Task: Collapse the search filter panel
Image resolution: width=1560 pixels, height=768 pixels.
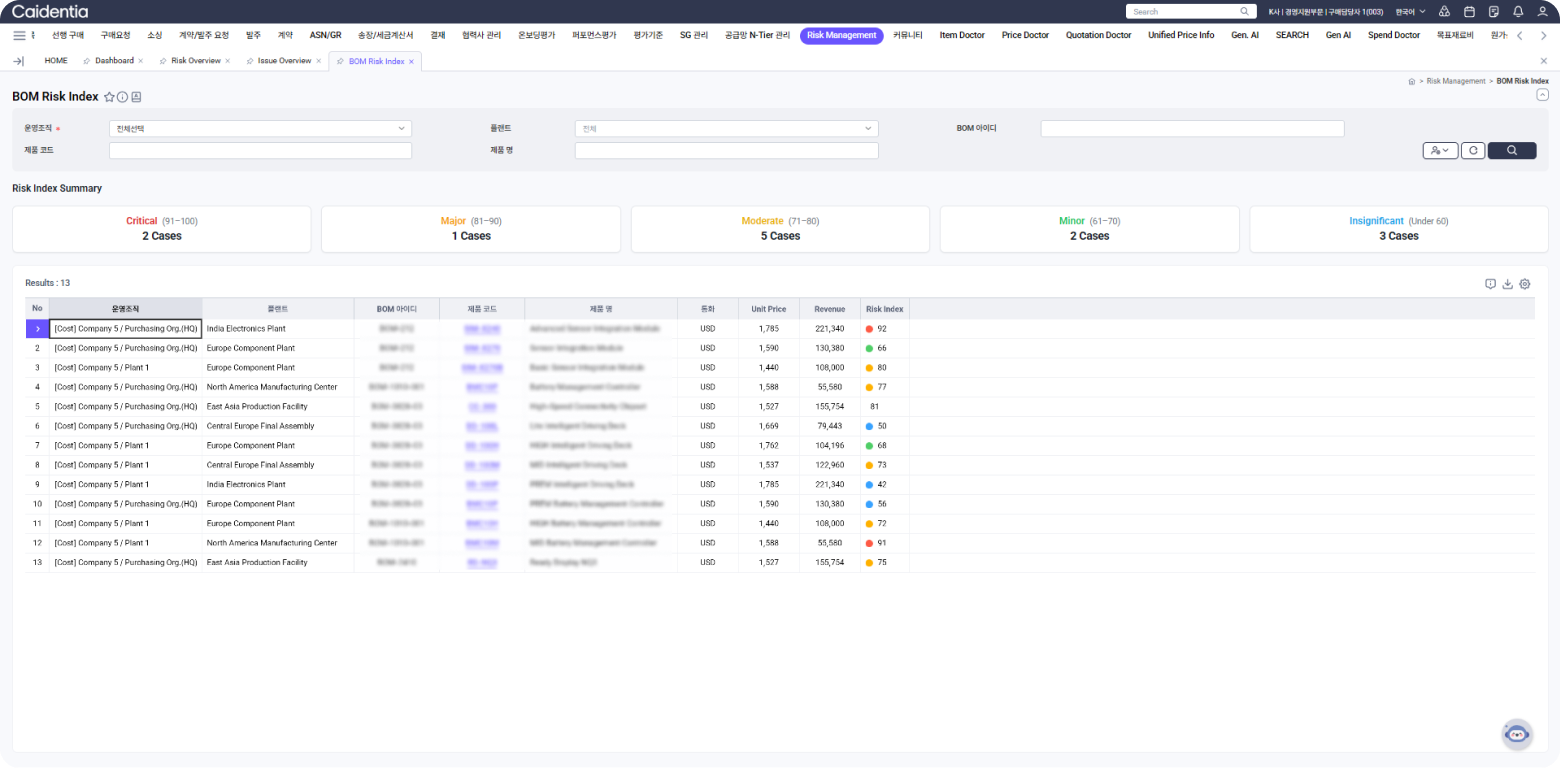Action: click(1542, 95)
